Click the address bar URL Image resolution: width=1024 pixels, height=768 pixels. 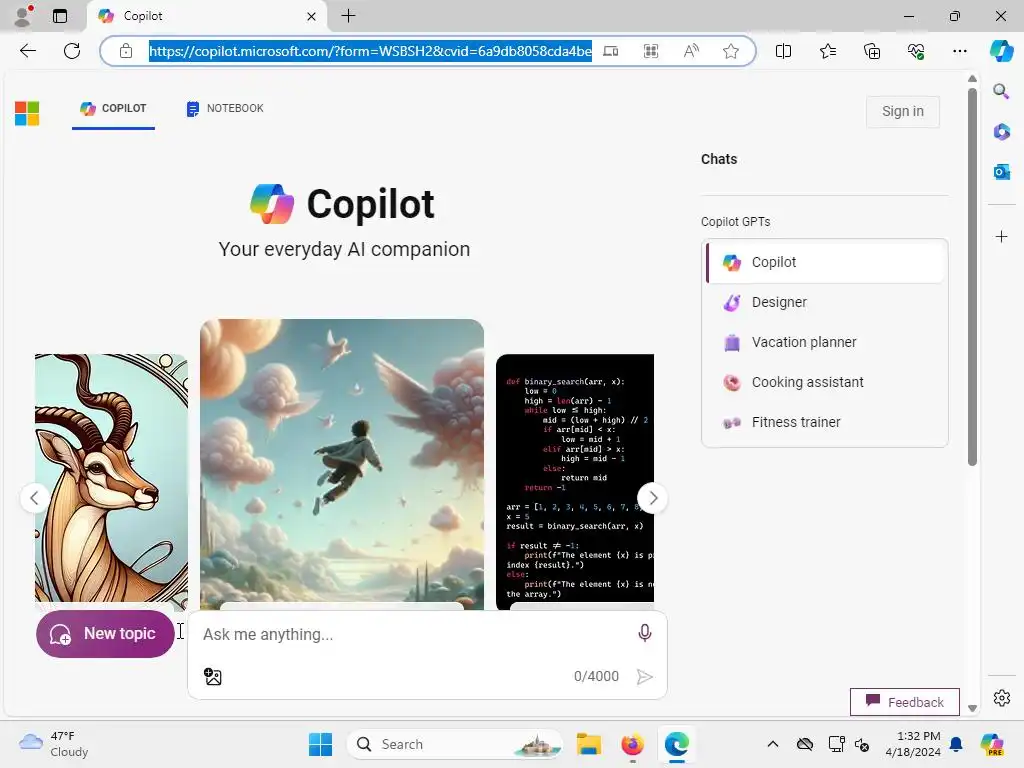[x=370, y=51]
